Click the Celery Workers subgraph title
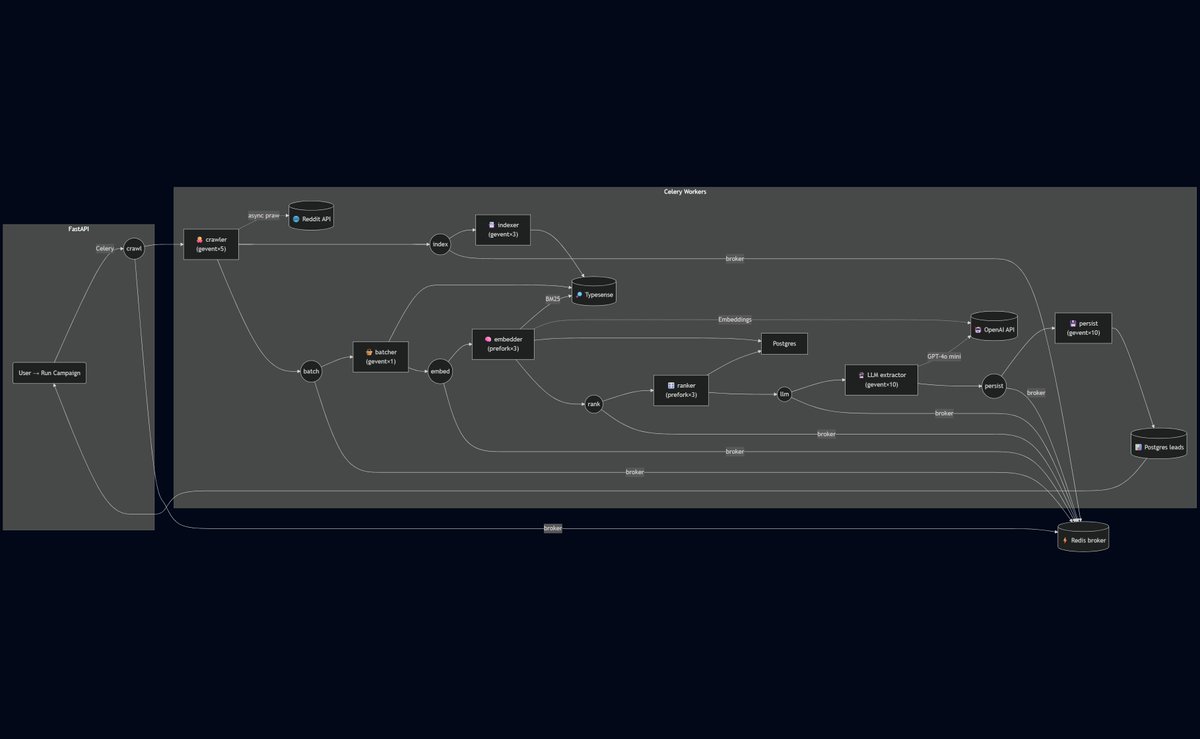 coord(685,191)
